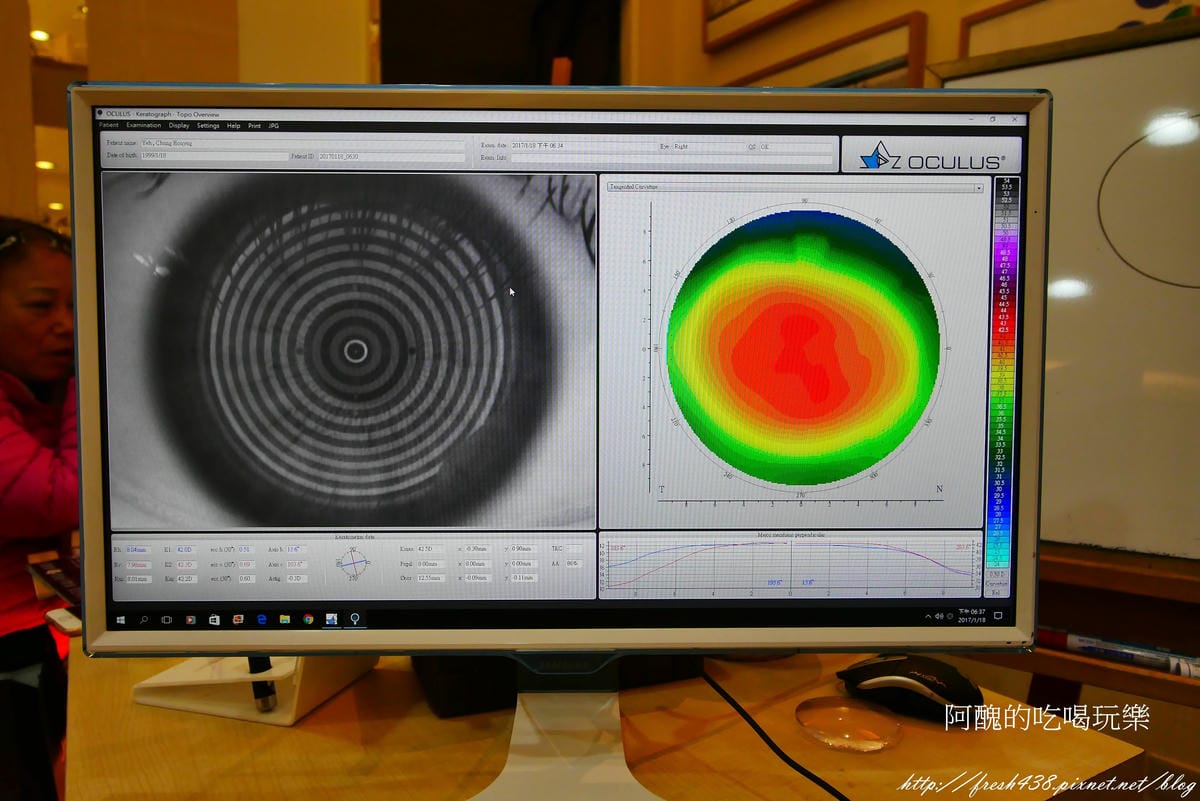Click the Kmax 42.5D value
This screenshot has height=801, width=1200.
click(x=431, y=549)
